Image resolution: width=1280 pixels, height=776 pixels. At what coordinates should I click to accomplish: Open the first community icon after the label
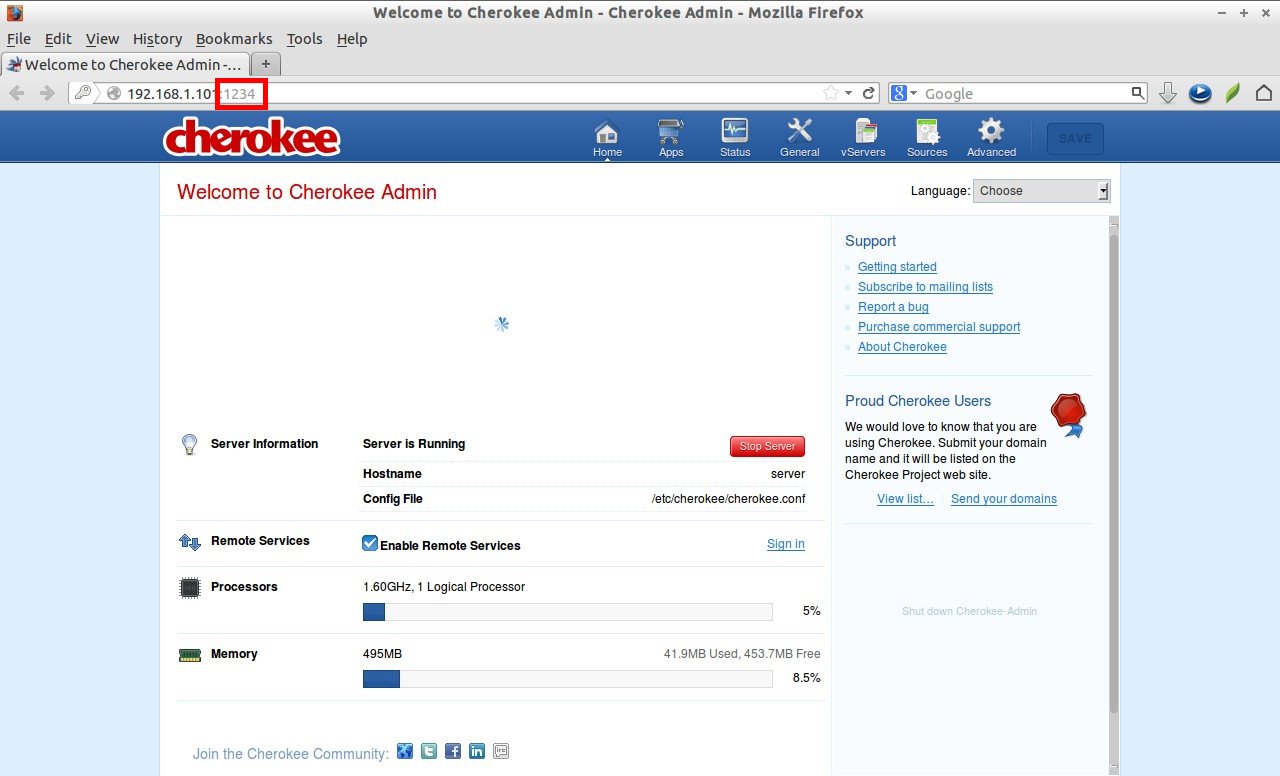tap(405, 751)
